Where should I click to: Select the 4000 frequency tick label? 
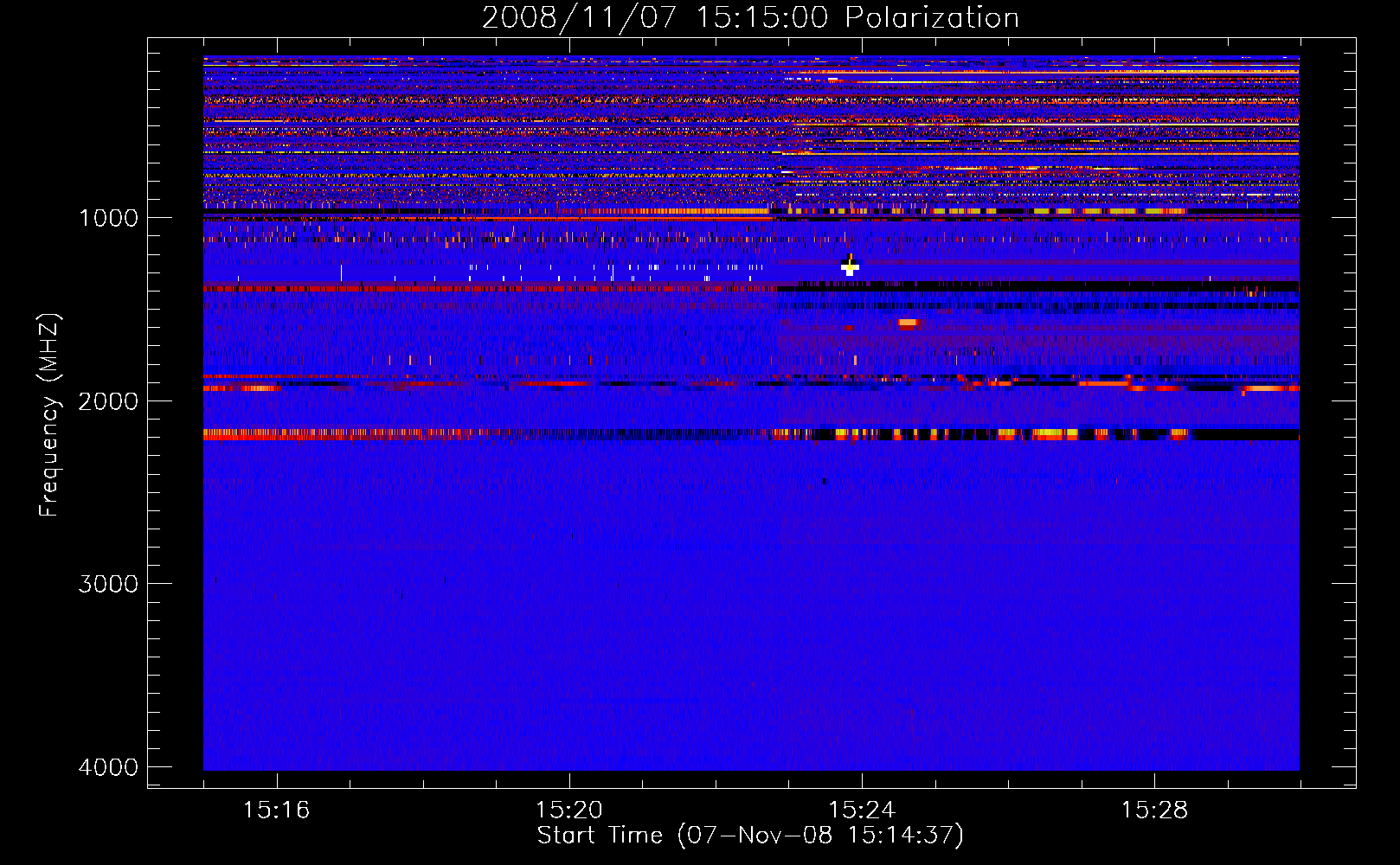108,767
